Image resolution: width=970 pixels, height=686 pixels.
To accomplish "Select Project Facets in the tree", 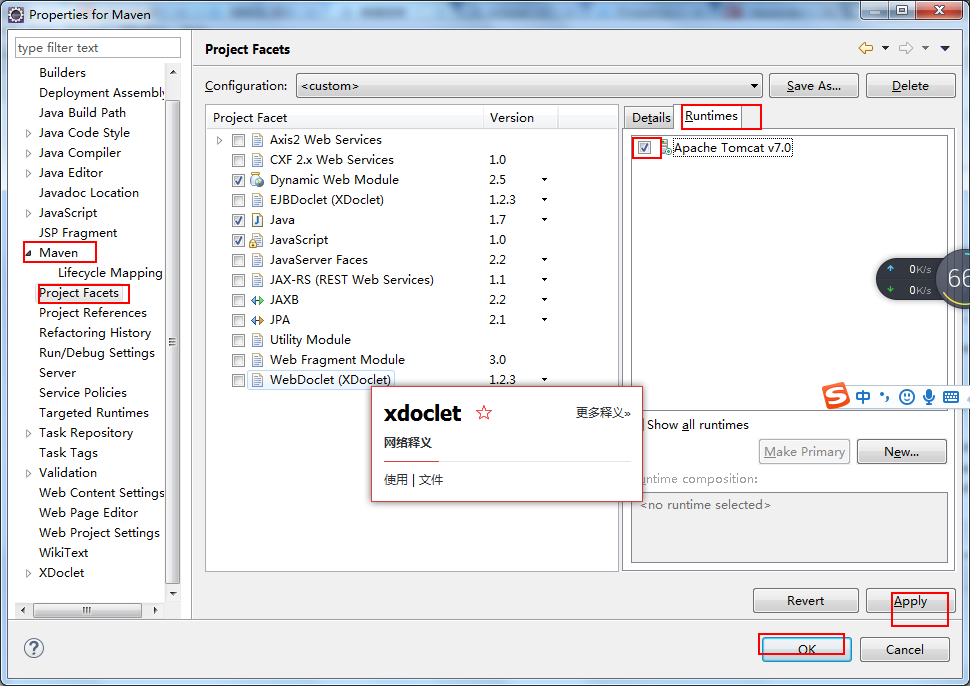I will point(79,293).
